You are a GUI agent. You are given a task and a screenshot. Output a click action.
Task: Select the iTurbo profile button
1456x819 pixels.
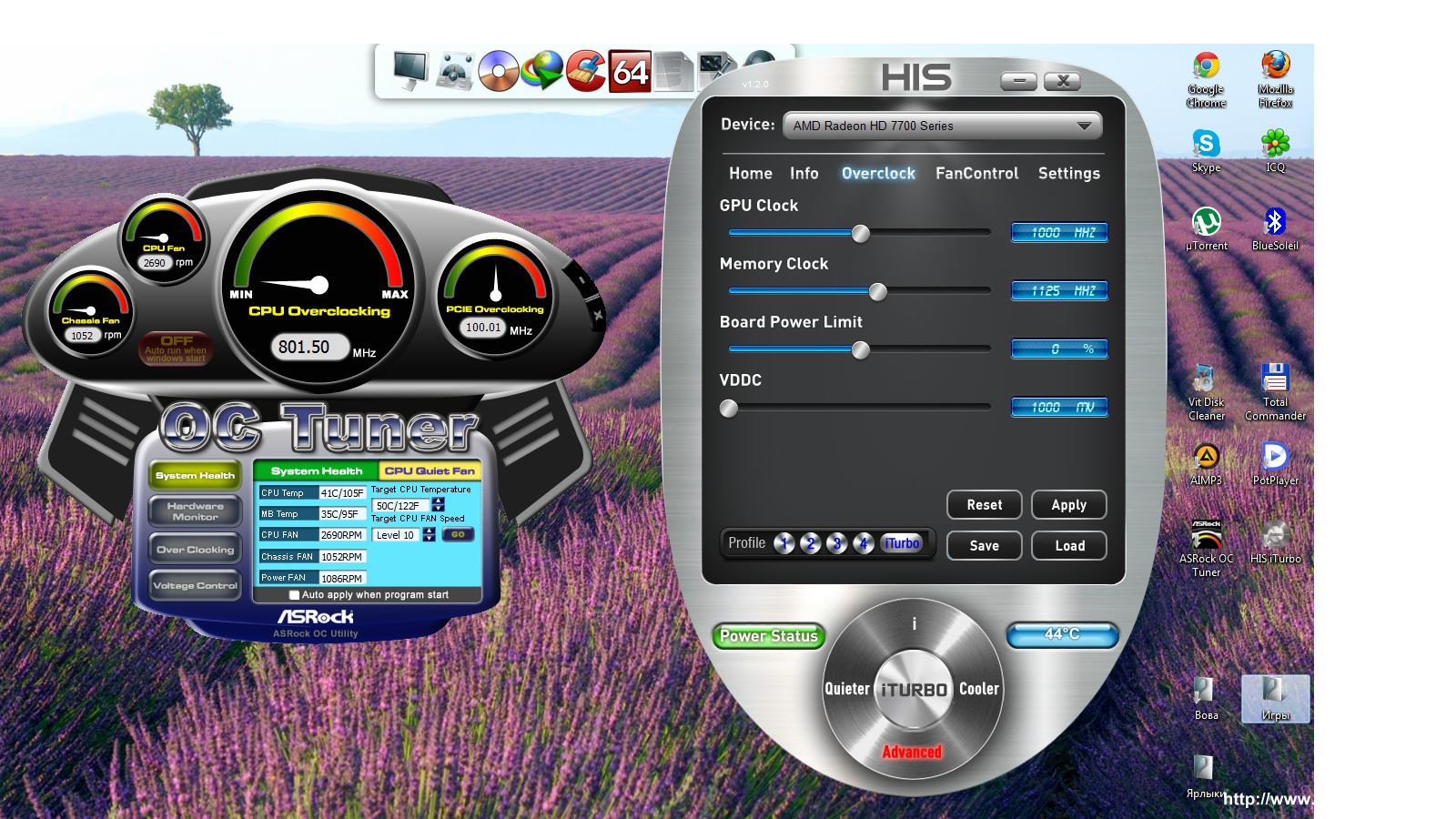tap(902, 543)
